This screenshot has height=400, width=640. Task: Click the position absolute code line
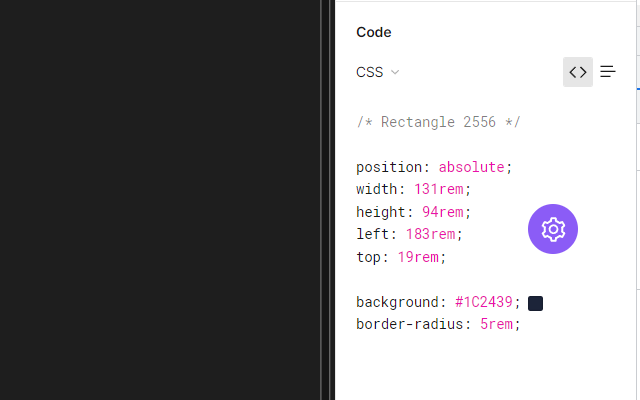(434, 167)
